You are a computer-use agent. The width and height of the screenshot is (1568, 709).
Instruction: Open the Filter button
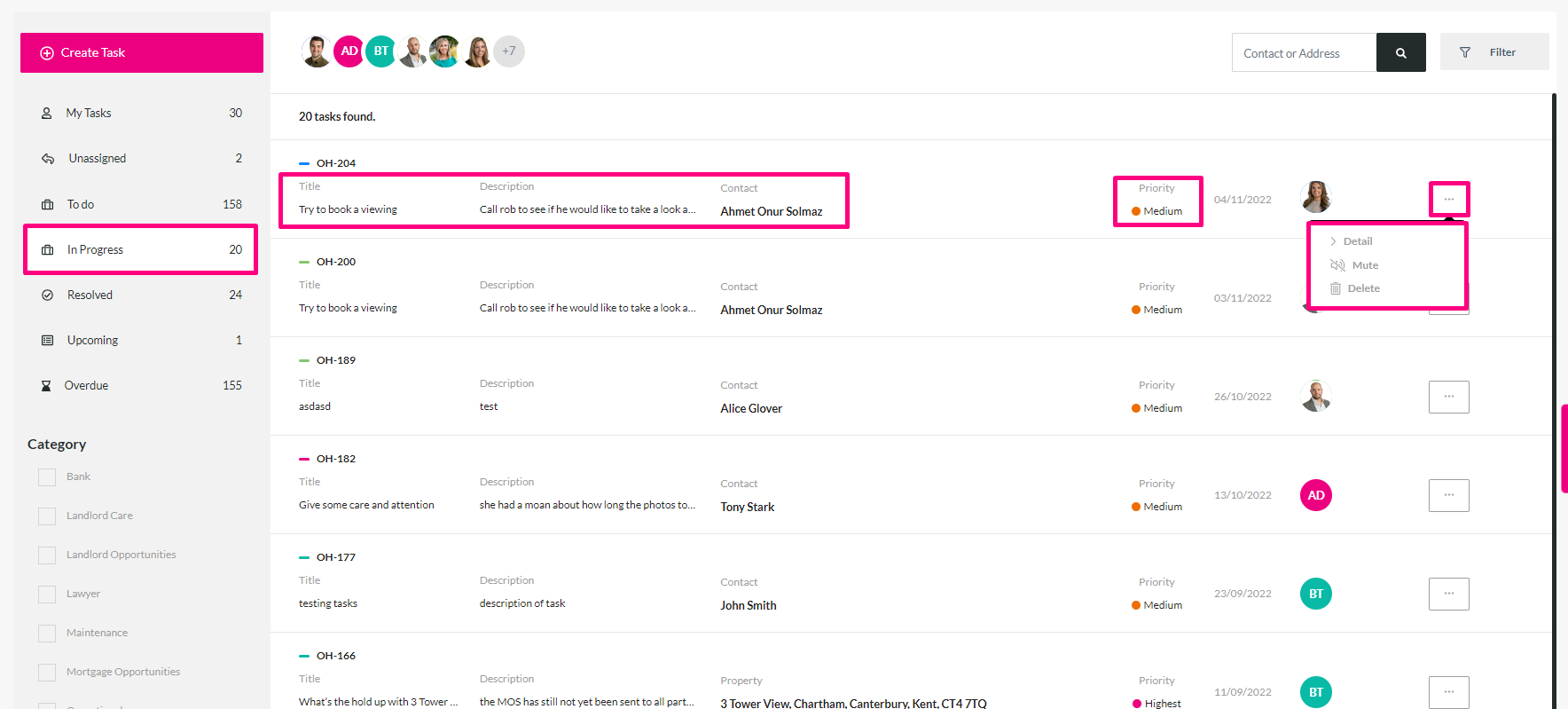pos(1494,52)
